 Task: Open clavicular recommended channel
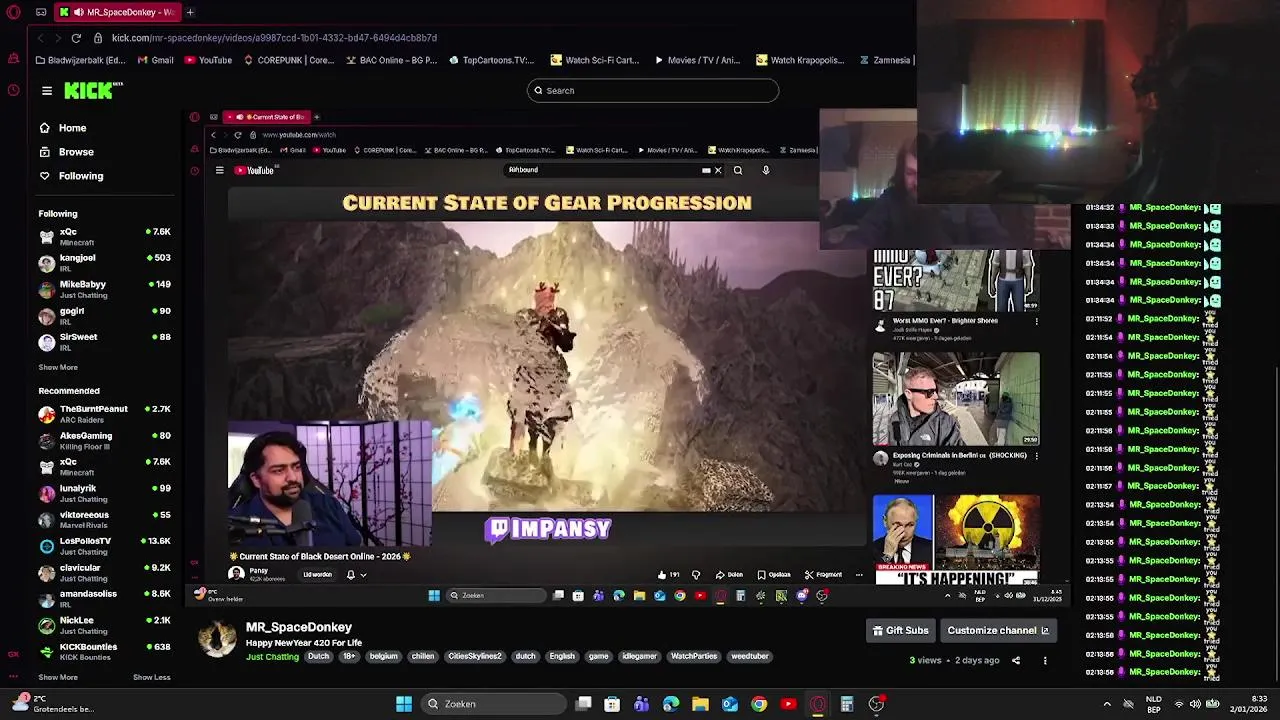pos(104,573)
